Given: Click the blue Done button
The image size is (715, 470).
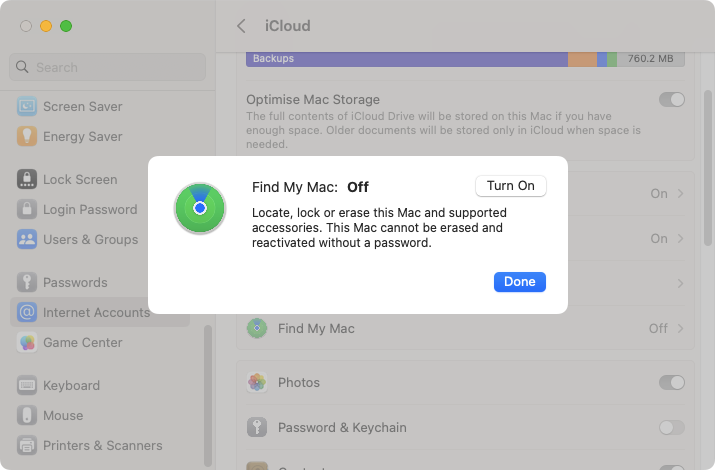Looking at the screenshot, I should coord(520,282).
